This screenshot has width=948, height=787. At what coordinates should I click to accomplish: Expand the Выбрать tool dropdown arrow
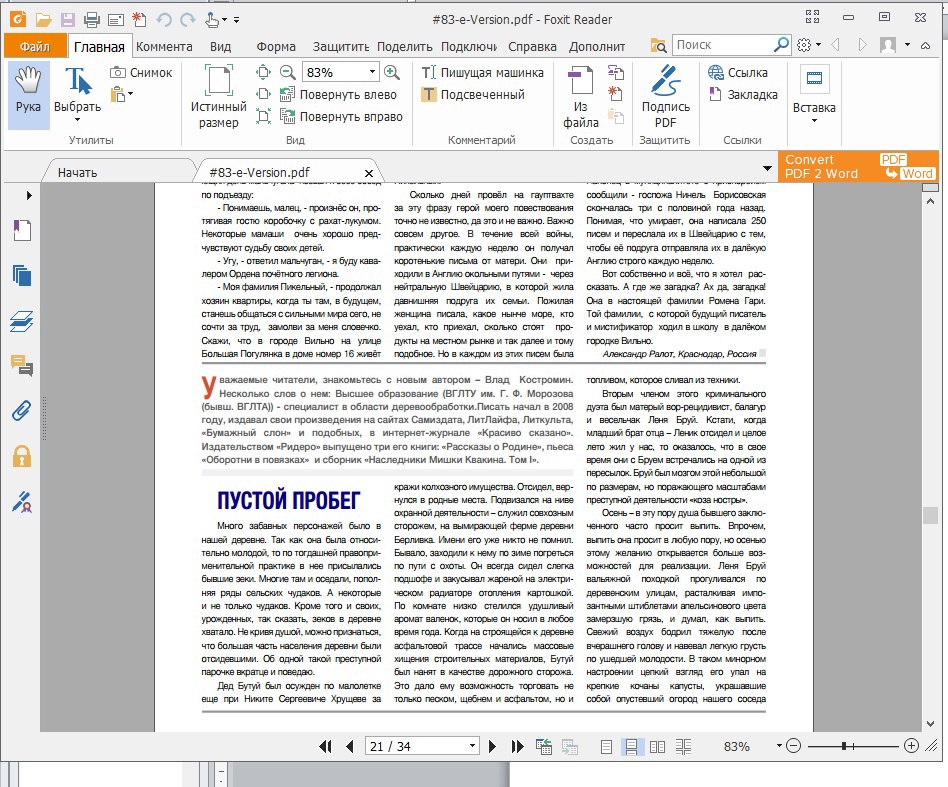point(77,120)
